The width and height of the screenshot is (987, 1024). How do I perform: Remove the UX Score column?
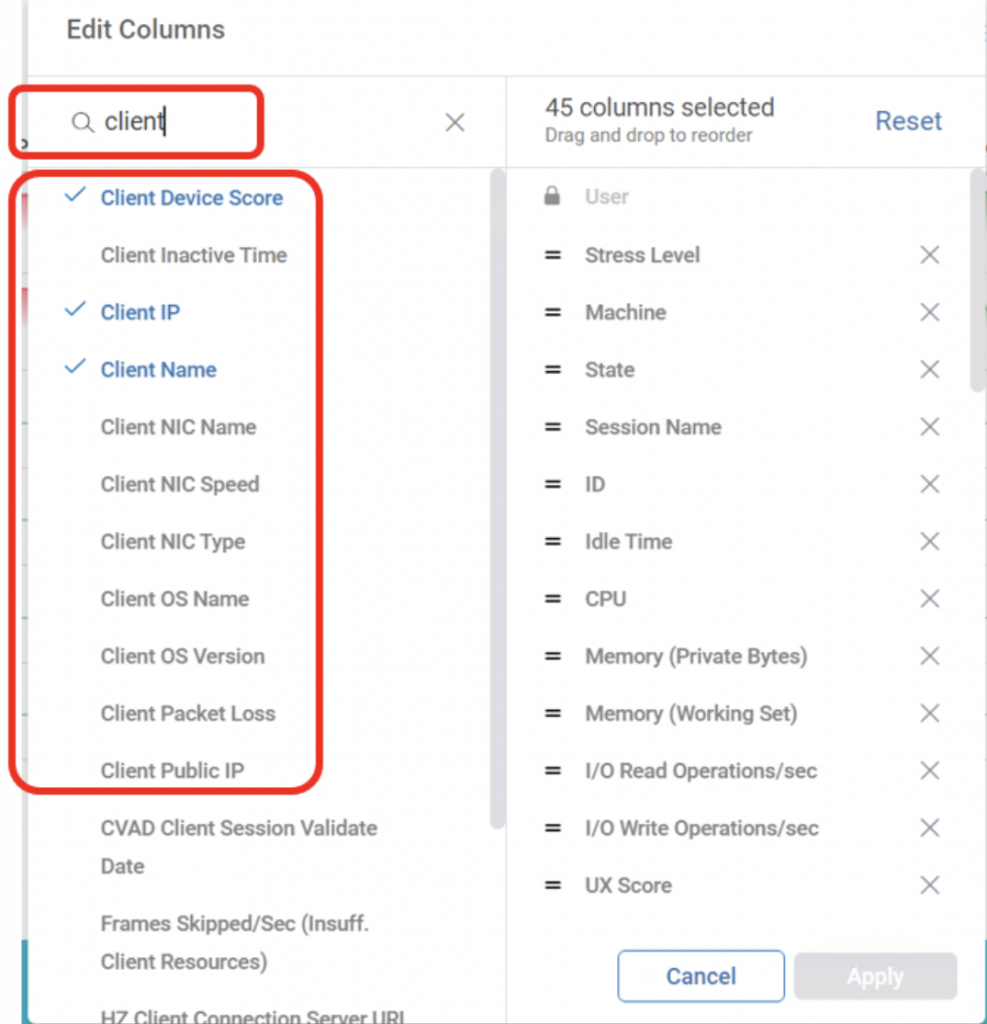930,885
